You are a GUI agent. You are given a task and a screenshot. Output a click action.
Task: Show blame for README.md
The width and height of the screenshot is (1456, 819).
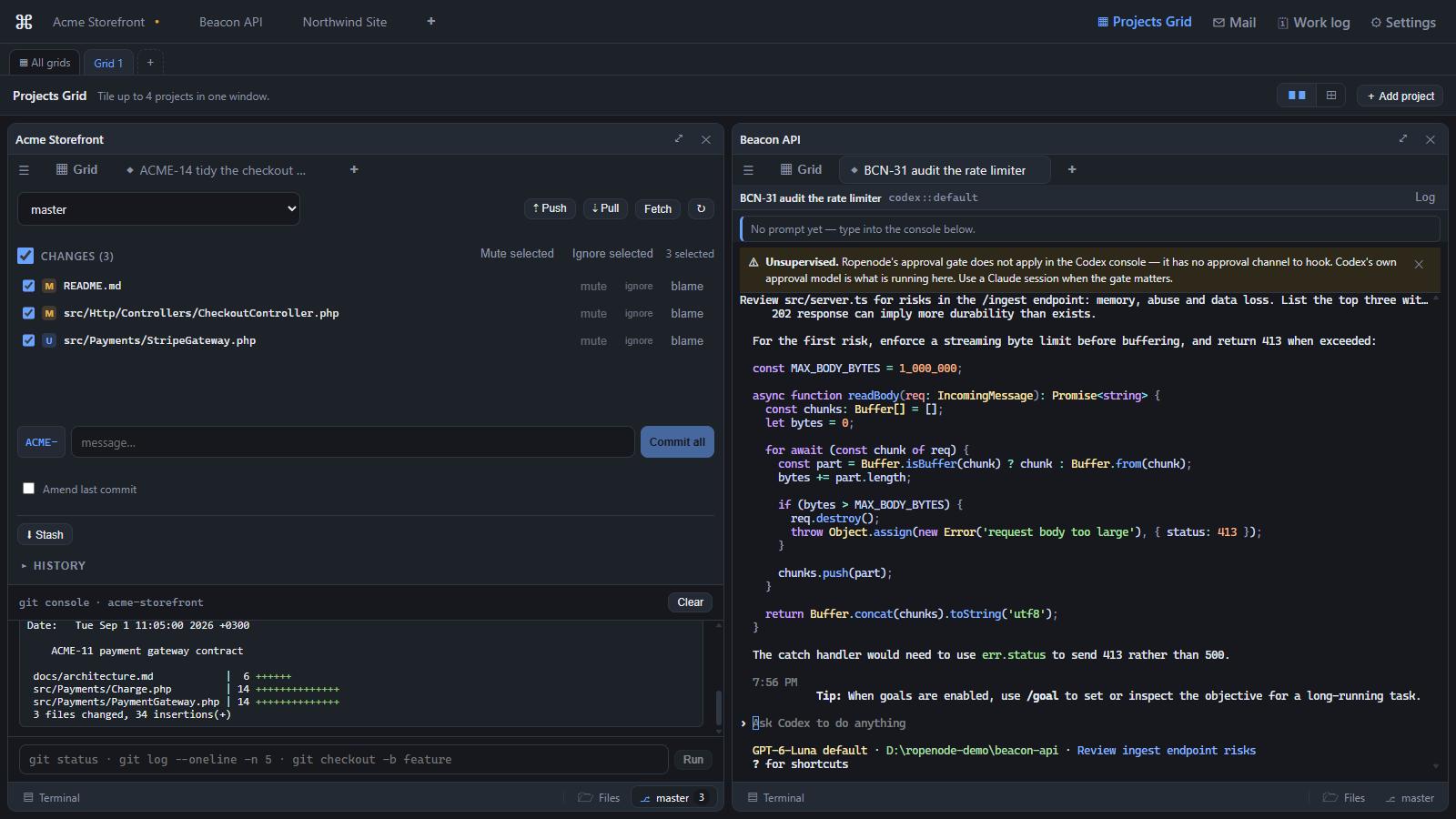pos(687,286)
